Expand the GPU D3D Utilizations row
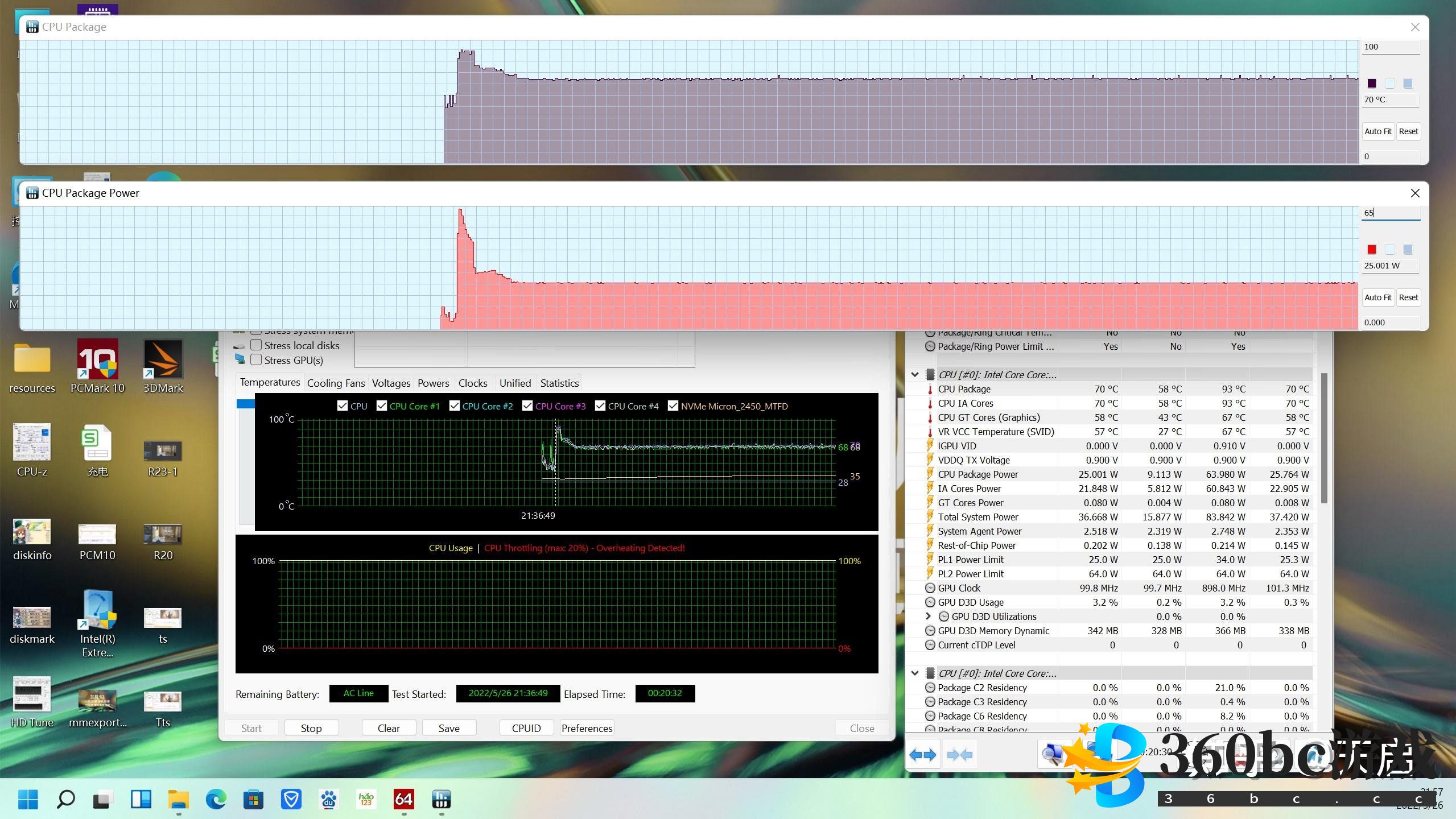Screen dimensions: 1456x819 [929, 617]
